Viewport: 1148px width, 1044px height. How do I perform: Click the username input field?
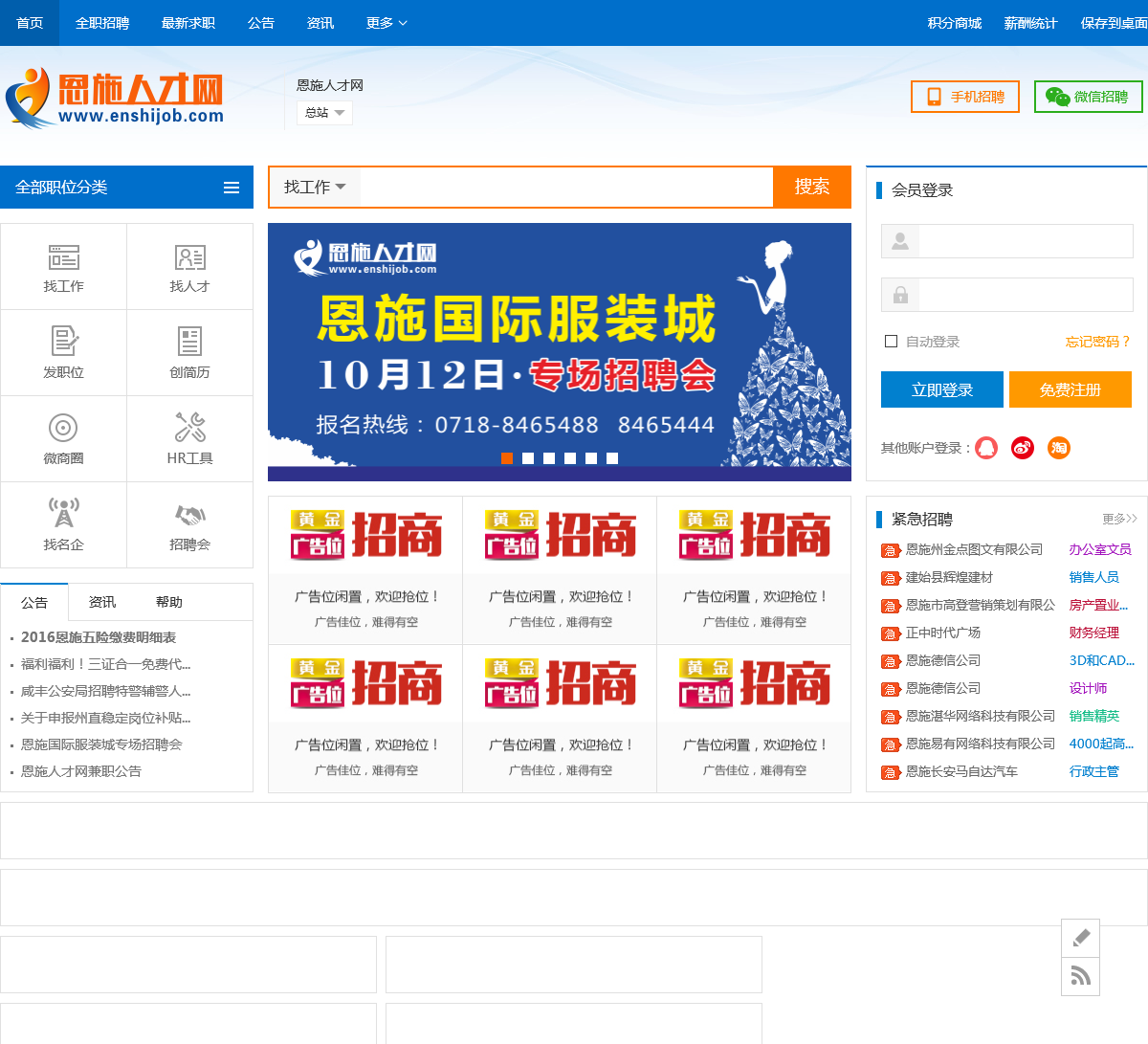(x=1026, y=241)
